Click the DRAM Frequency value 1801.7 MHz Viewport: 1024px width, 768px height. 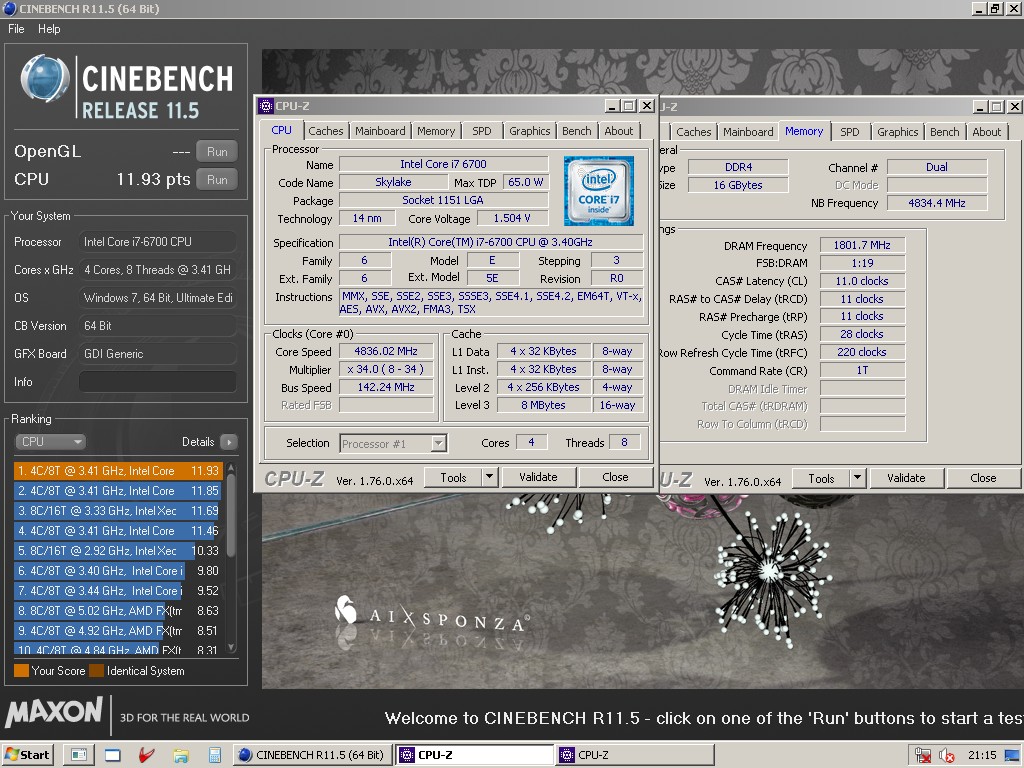(862, 246)
